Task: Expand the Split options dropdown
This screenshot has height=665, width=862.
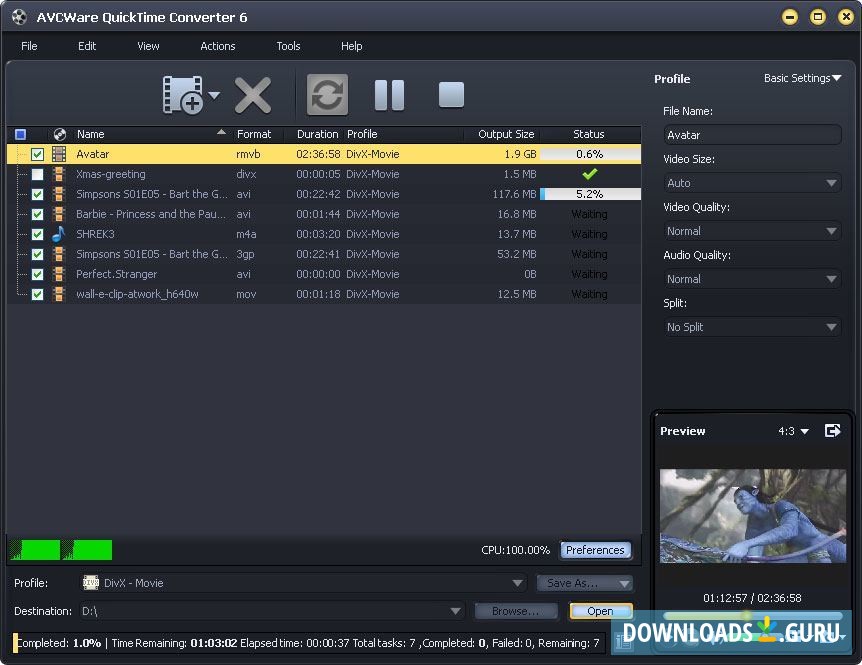Action: click(832, 326)
